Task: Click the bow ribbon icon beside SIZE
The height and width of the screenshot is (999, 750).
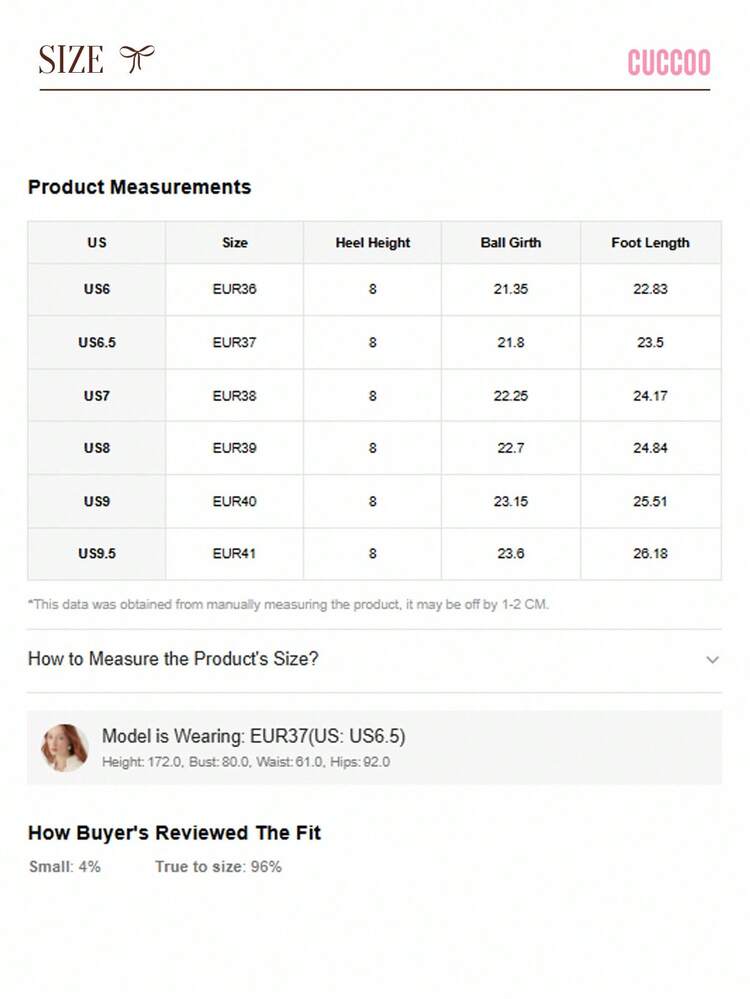Action: [x=137, y=59]
